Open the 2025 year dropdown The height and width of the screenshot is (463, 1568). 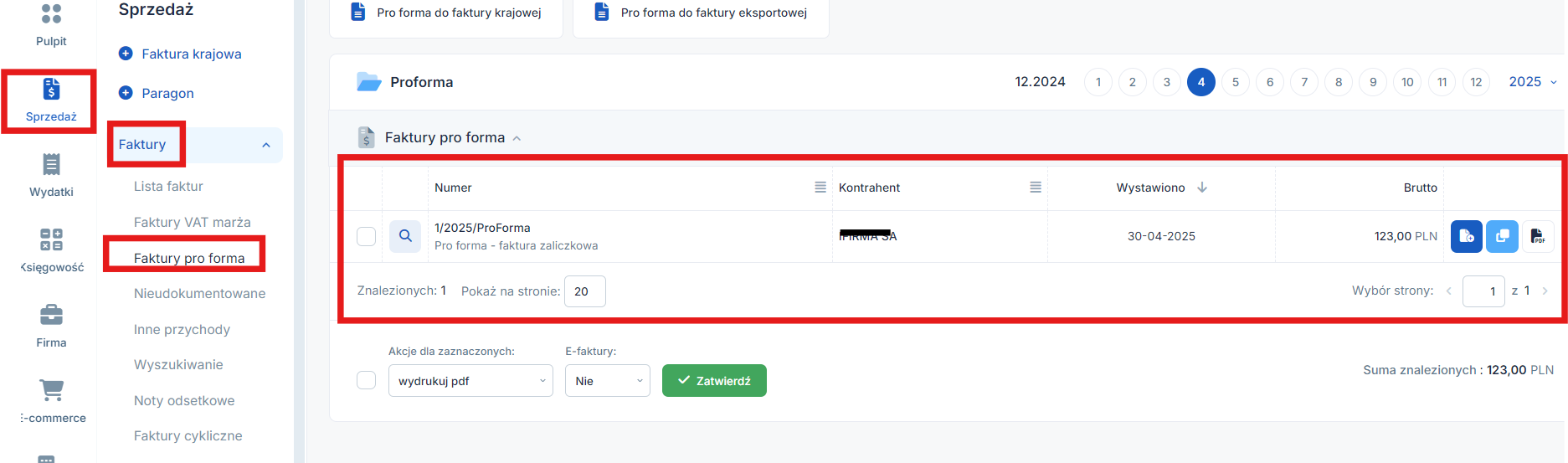click(1533, 82)
